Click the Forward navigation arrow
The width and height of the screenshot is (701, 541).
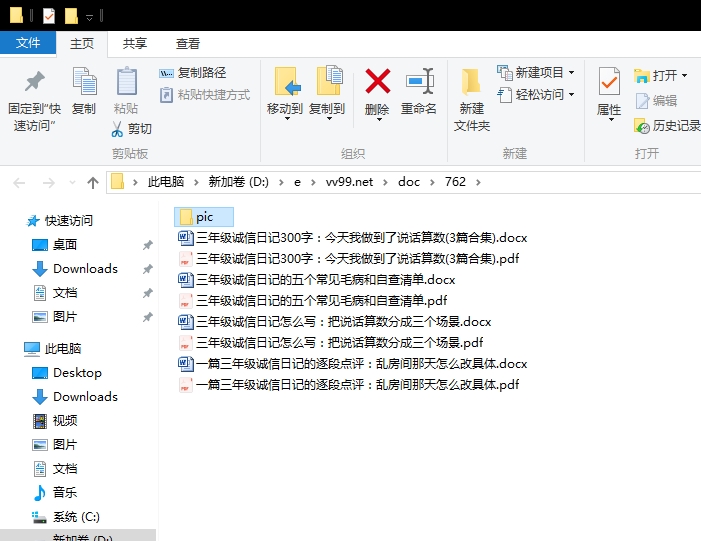click(x=48, y=182)
